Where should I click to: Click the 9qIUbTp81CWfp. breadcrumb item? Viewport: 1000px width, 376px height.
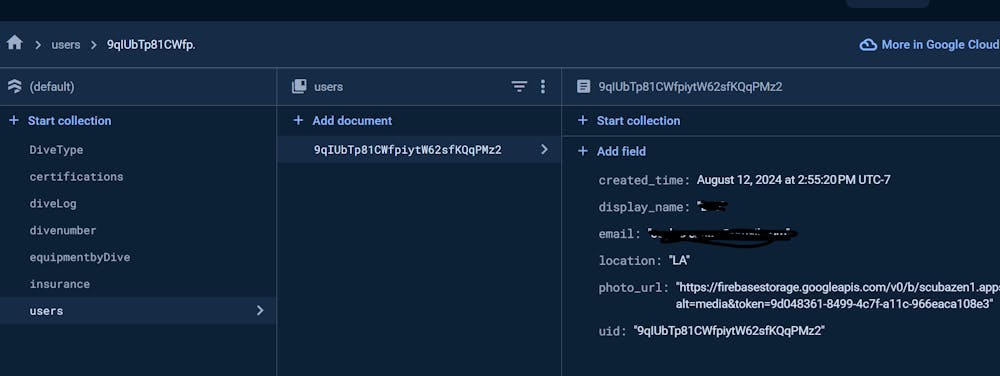click(151, 45)
